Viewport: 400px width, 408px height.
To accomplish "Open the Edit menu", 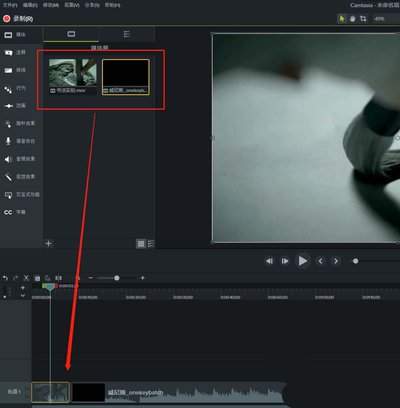I will point(30,5).
